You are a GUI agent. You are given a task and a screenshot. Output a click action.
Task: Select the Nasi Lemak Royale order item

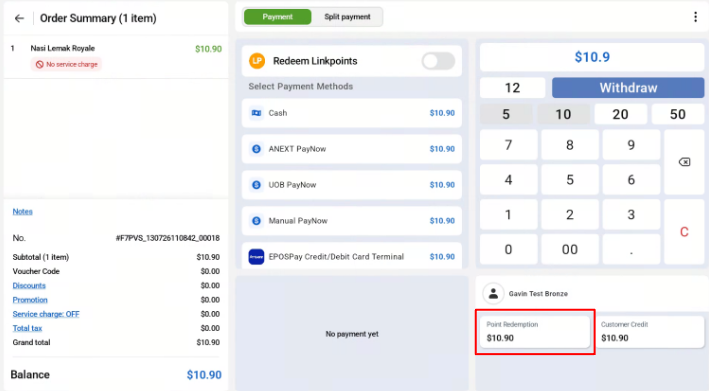(x=116, y=56)
